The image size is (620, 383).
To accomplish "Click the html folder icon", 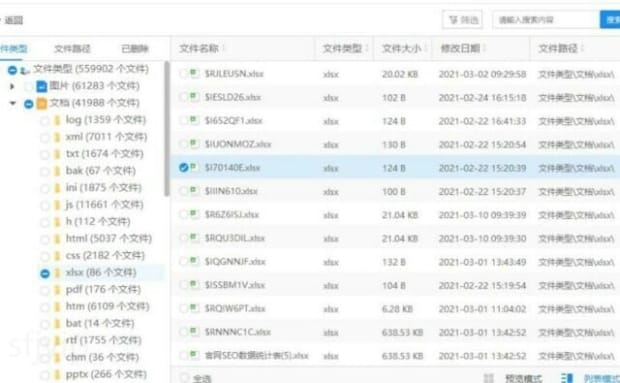I will 57,239.
